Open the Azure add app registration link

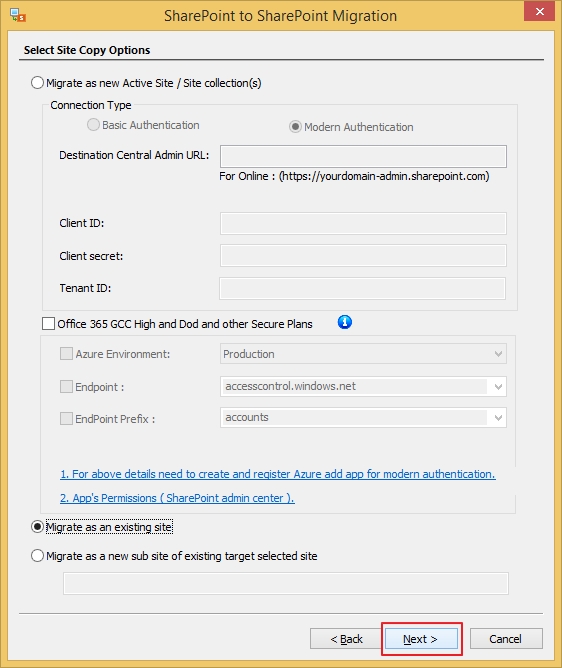[278, 474]
